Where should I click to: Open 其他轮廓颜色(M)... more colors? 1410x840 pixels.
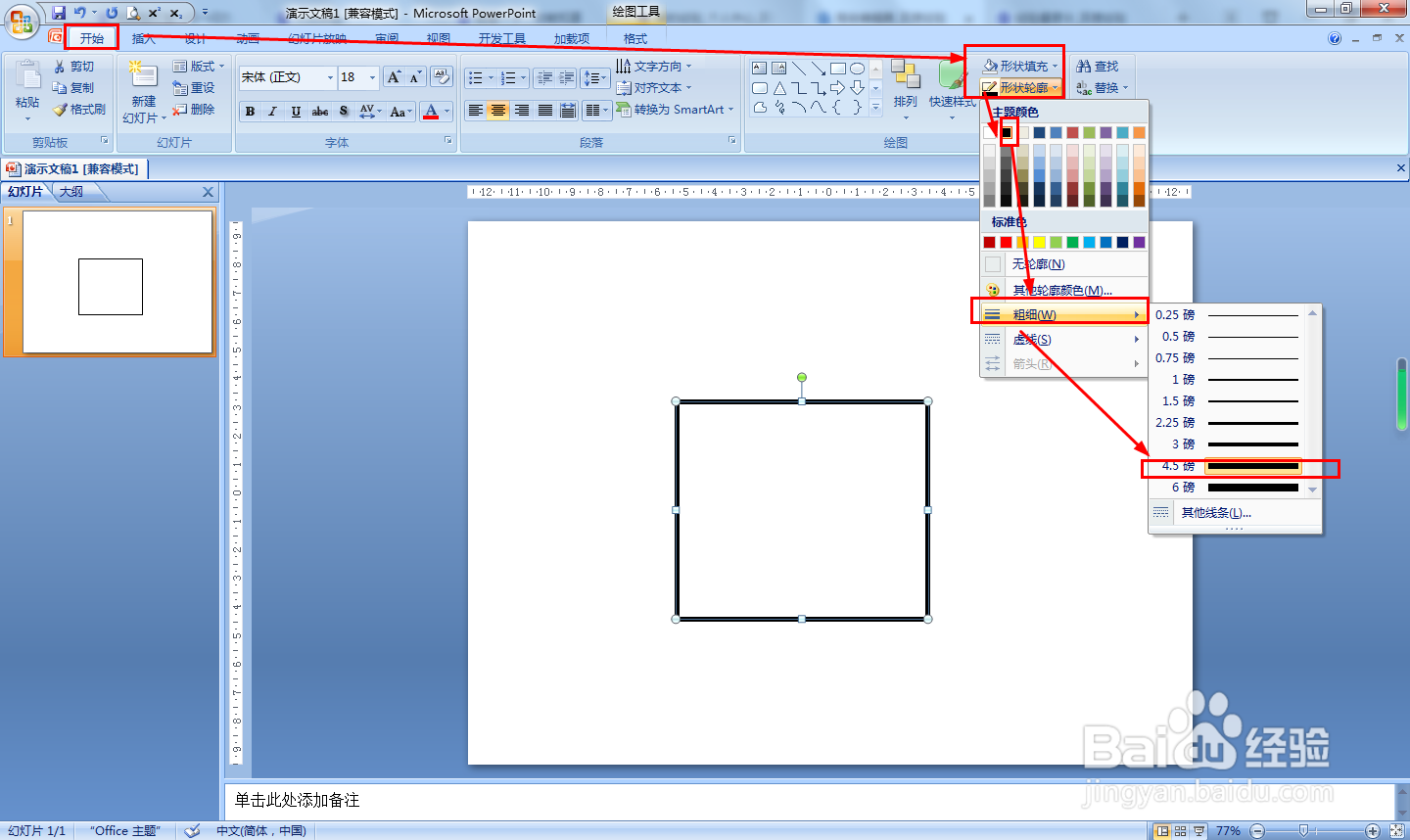[1063, 290]
